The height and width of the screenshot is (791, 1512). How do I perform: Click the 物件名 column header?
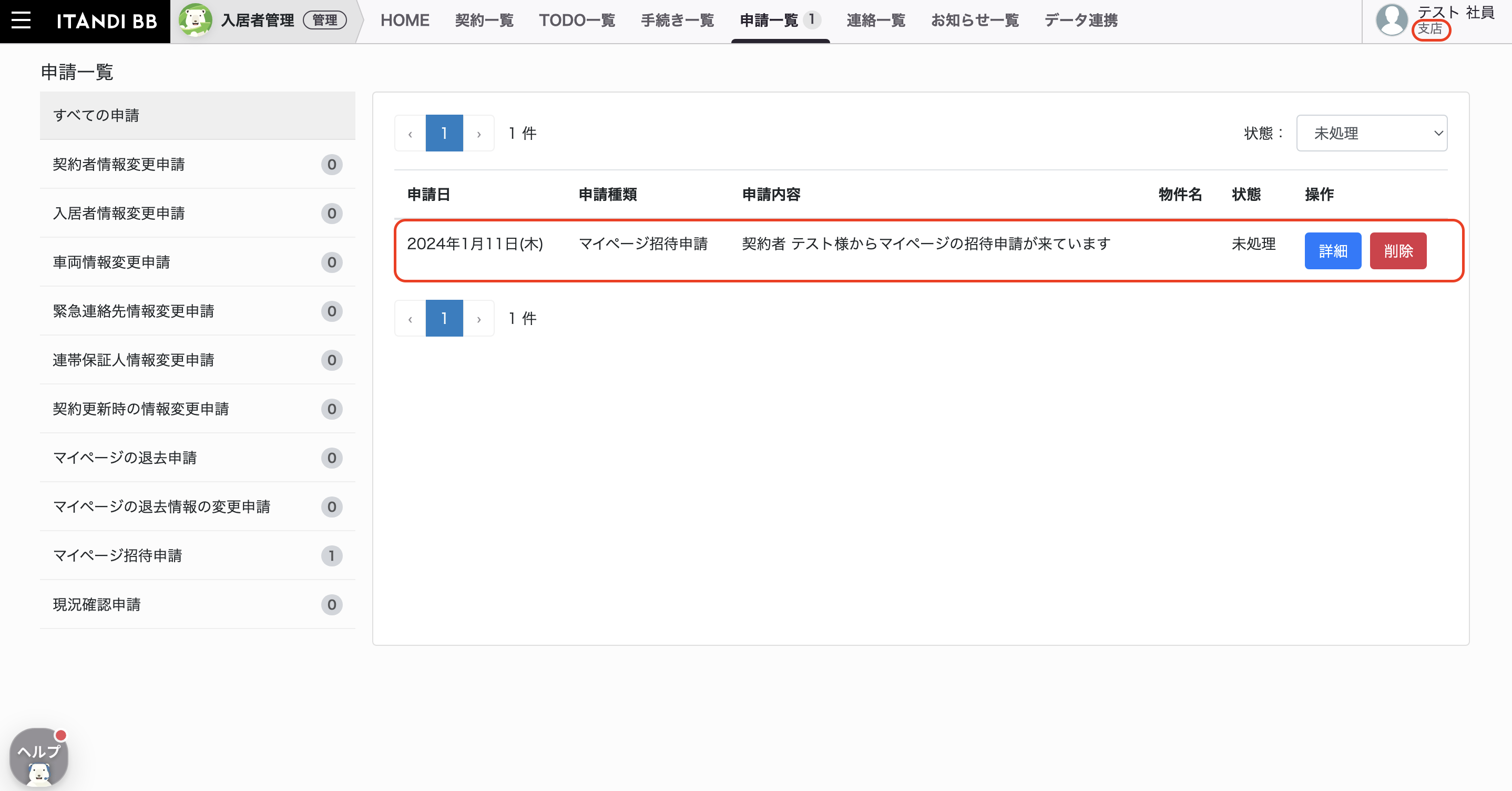point(1180,195)
